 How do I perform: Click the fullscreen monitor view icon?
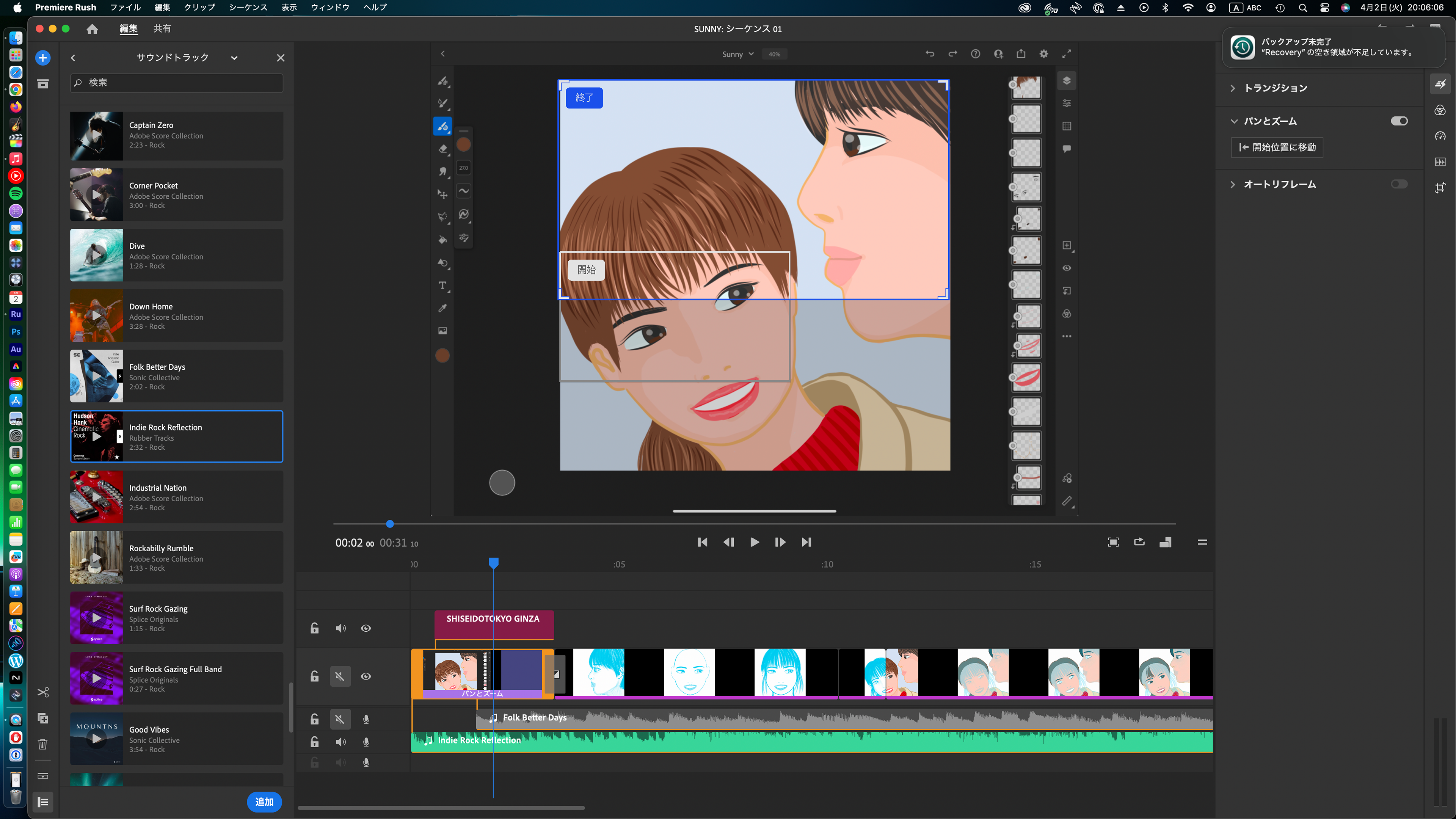coord(1113,542)
